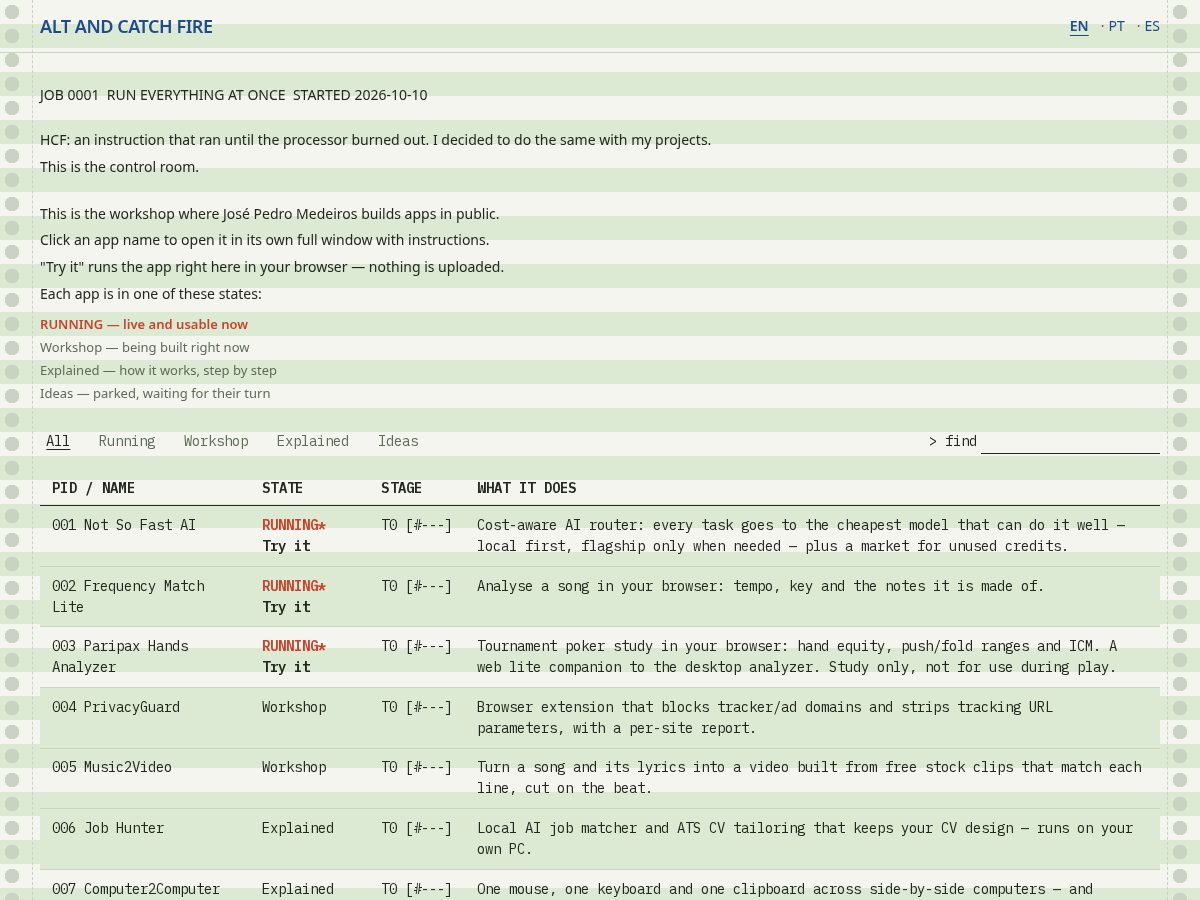Select the Explained filter tab
The image size is (1200, 900).
pyautogui.click(x=313, y=441)
